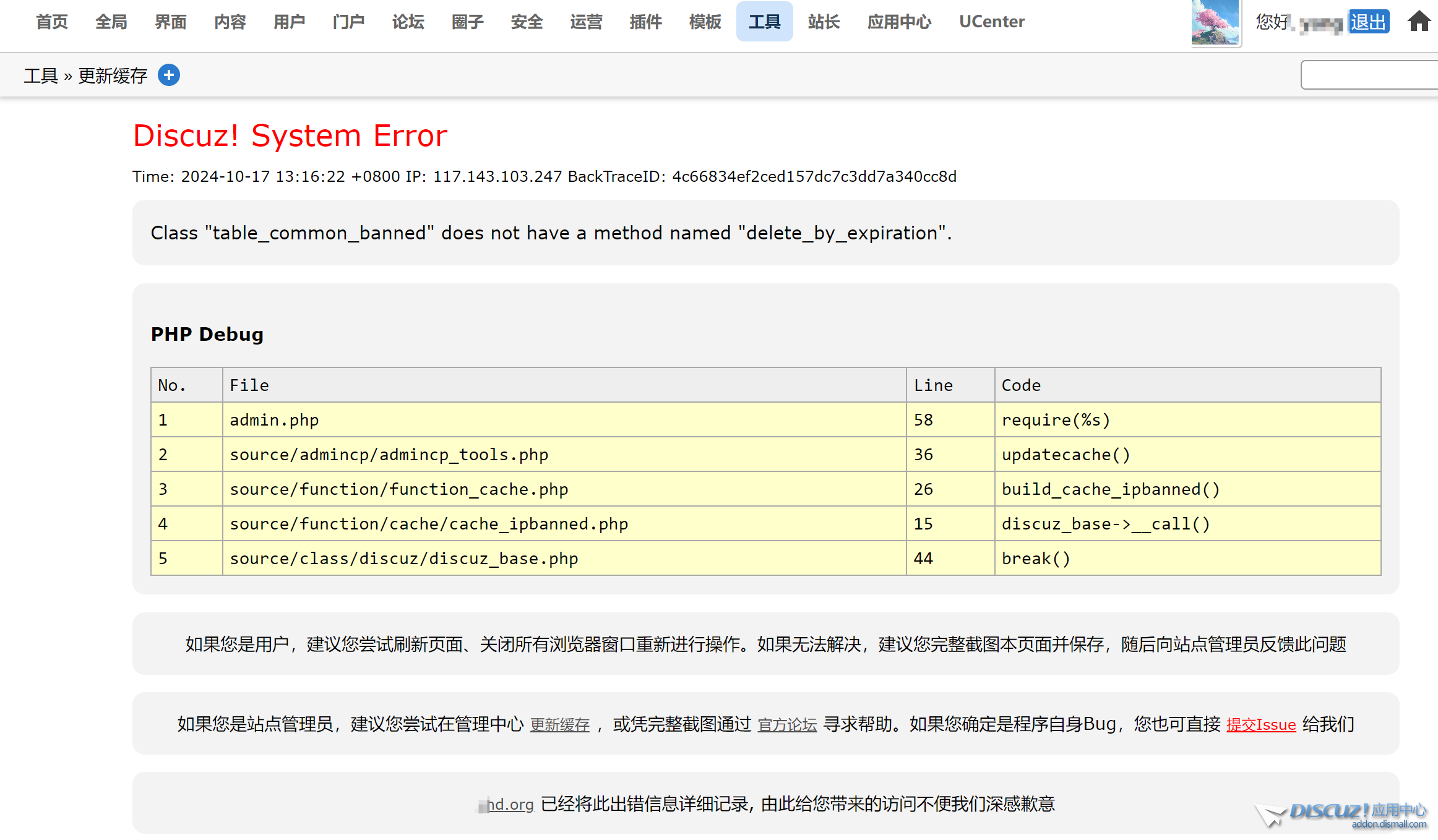Switch to the 安全 menu tab

pos(527,22)
